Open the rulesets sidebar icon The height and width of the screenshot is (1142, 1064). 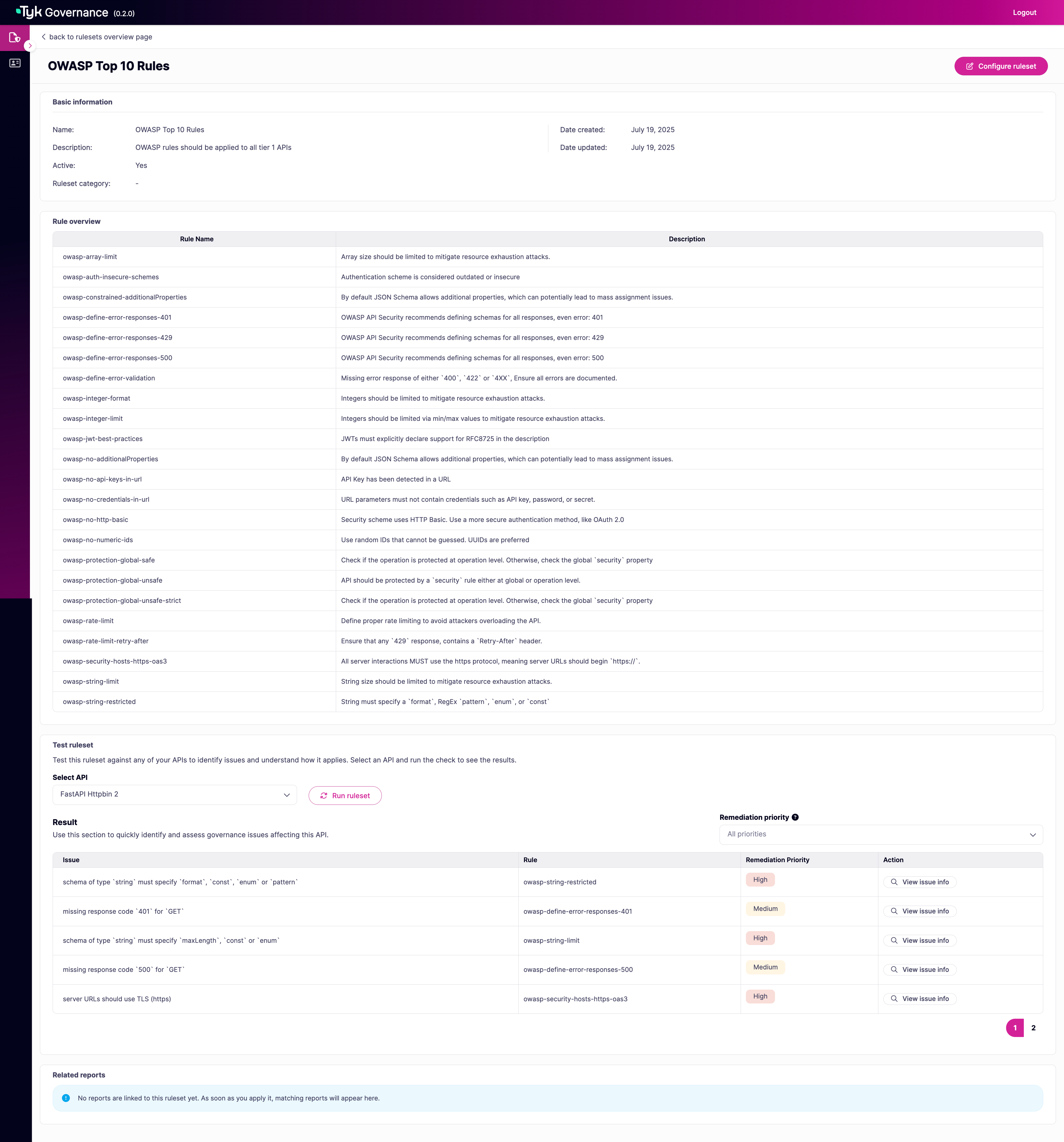pos(15,38)
